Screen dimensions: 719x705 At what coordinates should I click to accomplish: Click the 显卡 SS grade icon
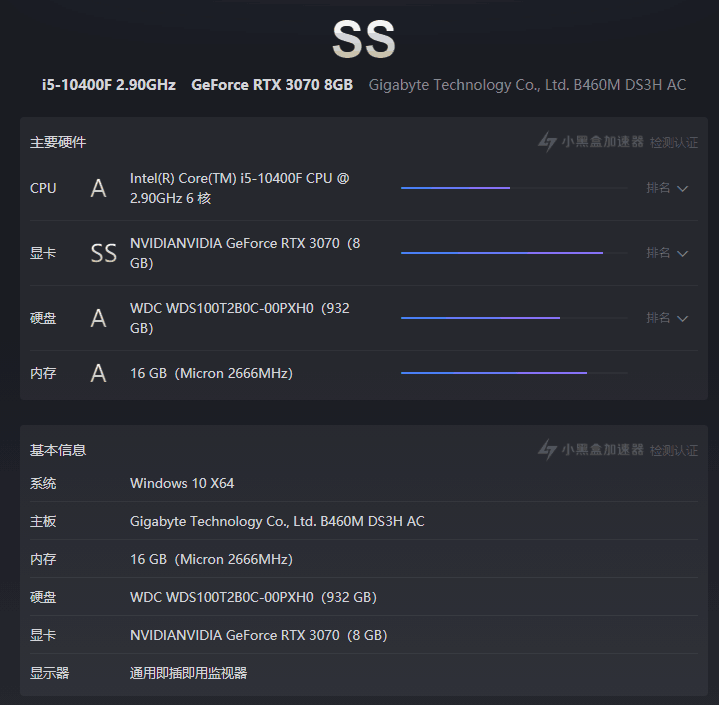[104, 253]
